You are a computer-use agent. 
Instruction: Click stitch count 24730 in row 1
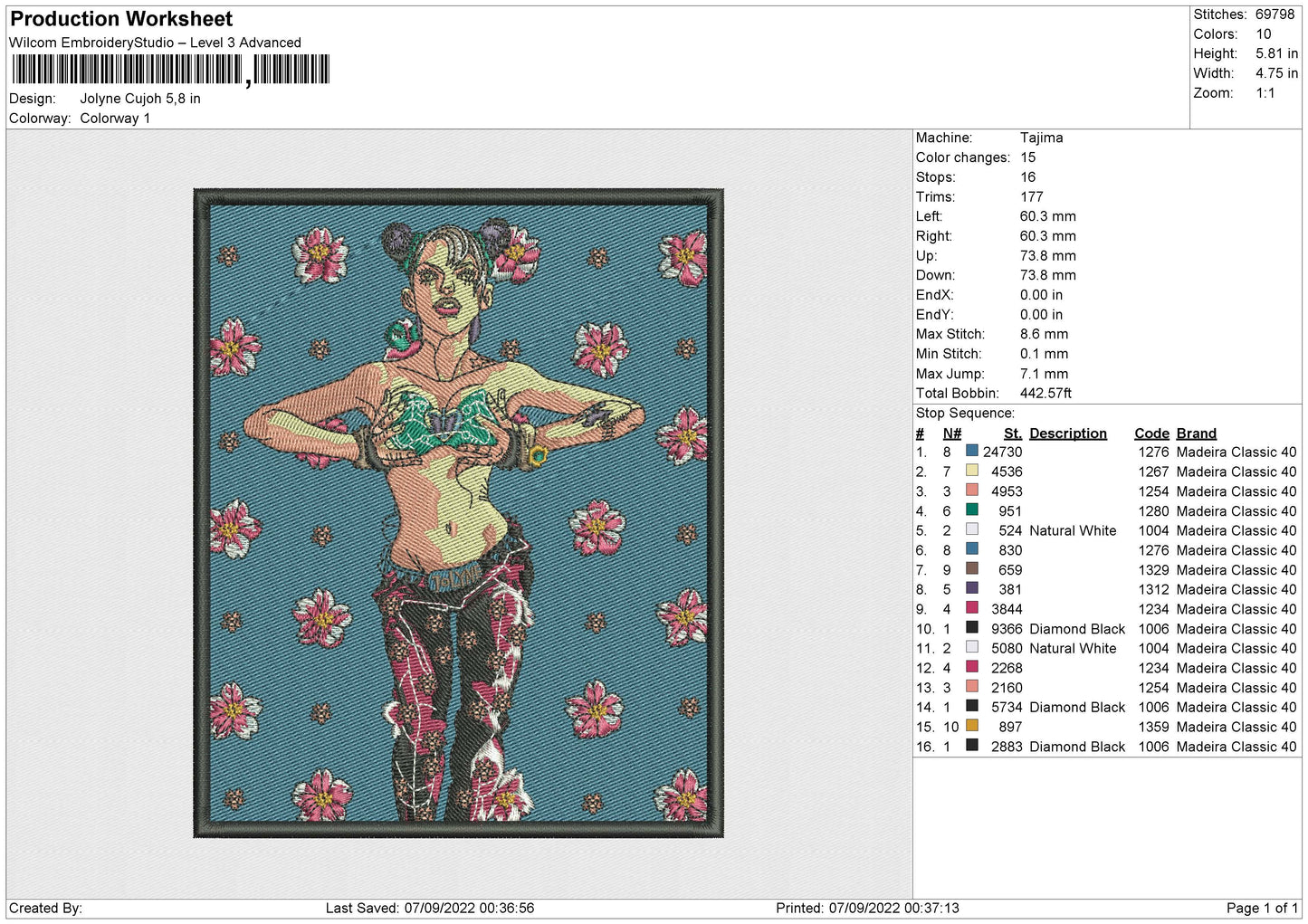click(x=1002, y=452)
